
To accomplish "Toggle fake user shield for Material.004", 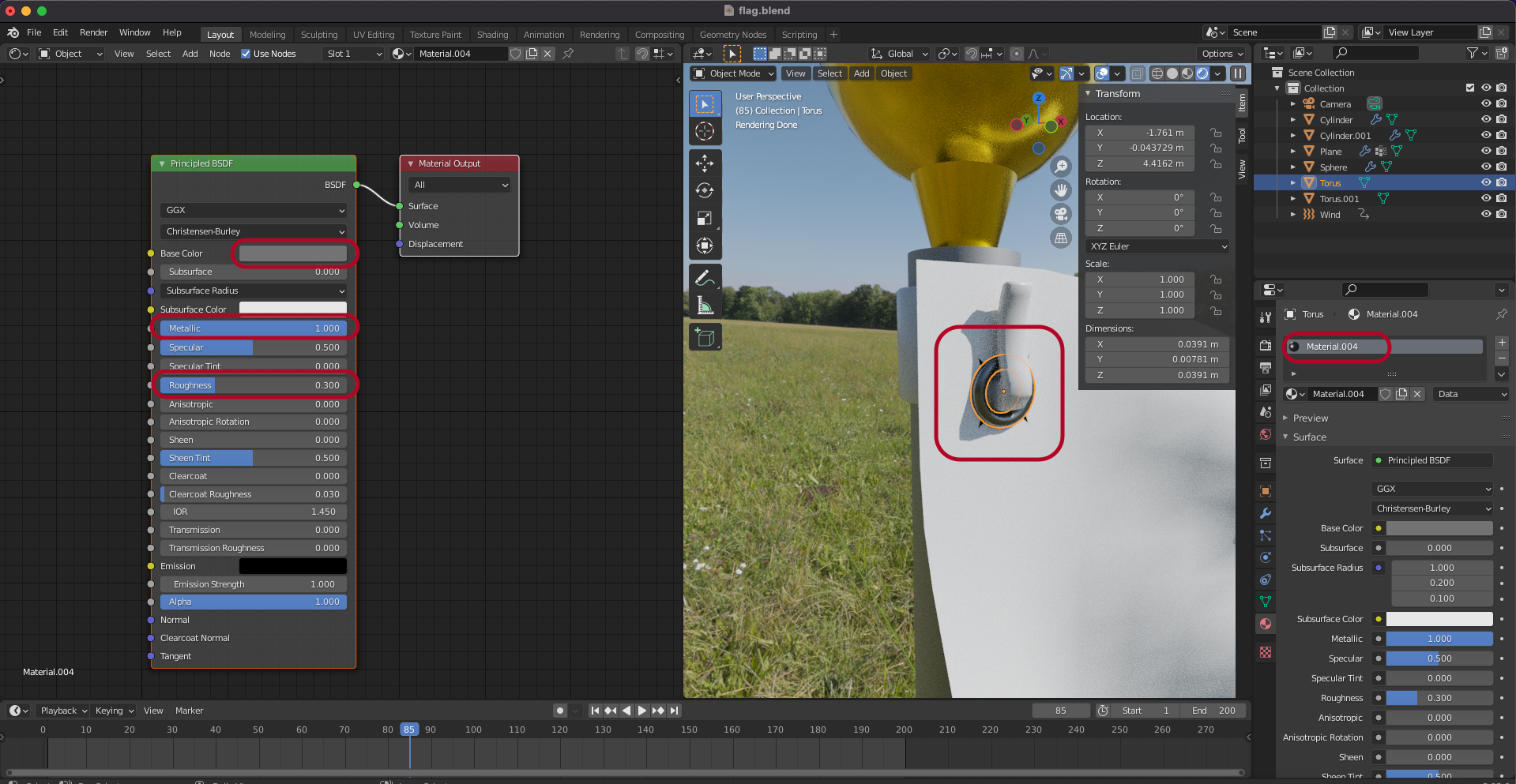I will coord(1386,394).
